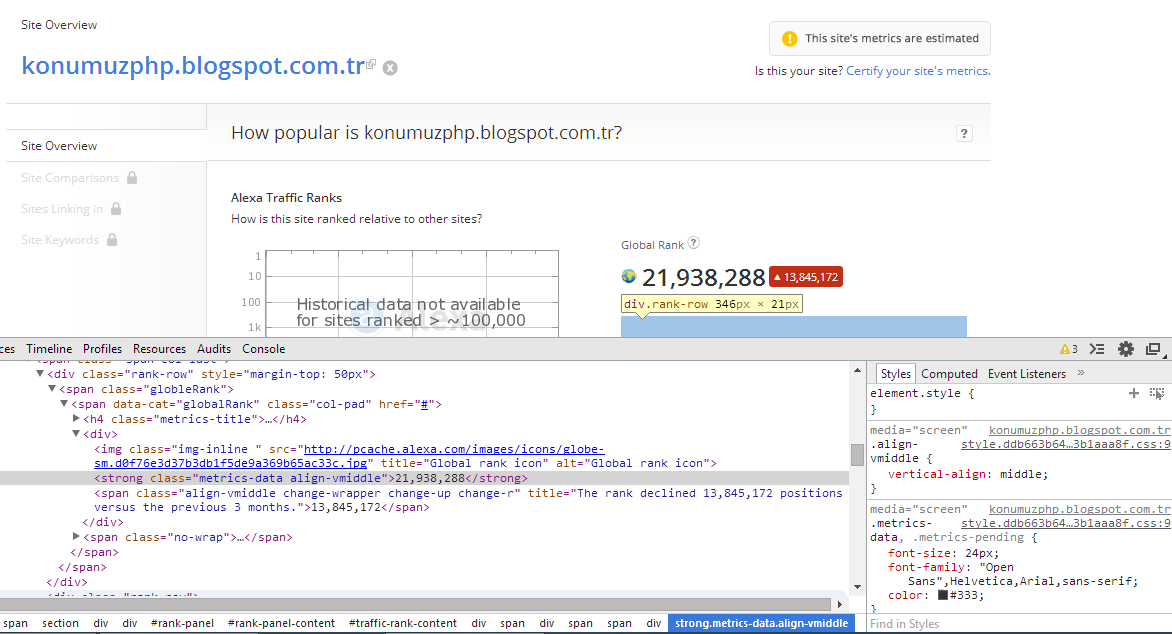Collapse the span data-cat globalRank node

tap(64, 404)
